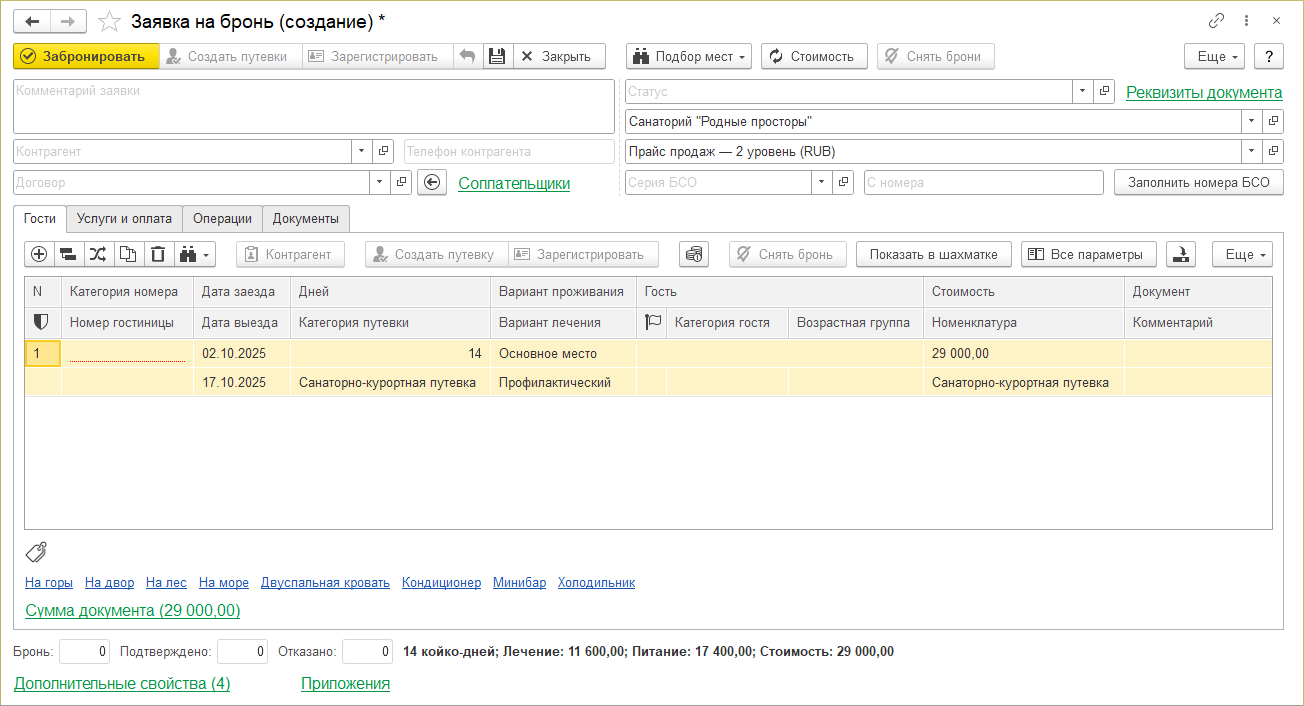Click the shuffle arrows icon in guests toolbar
The width and height of the screenshot is (1304, 706).
(x=98, y=254)
